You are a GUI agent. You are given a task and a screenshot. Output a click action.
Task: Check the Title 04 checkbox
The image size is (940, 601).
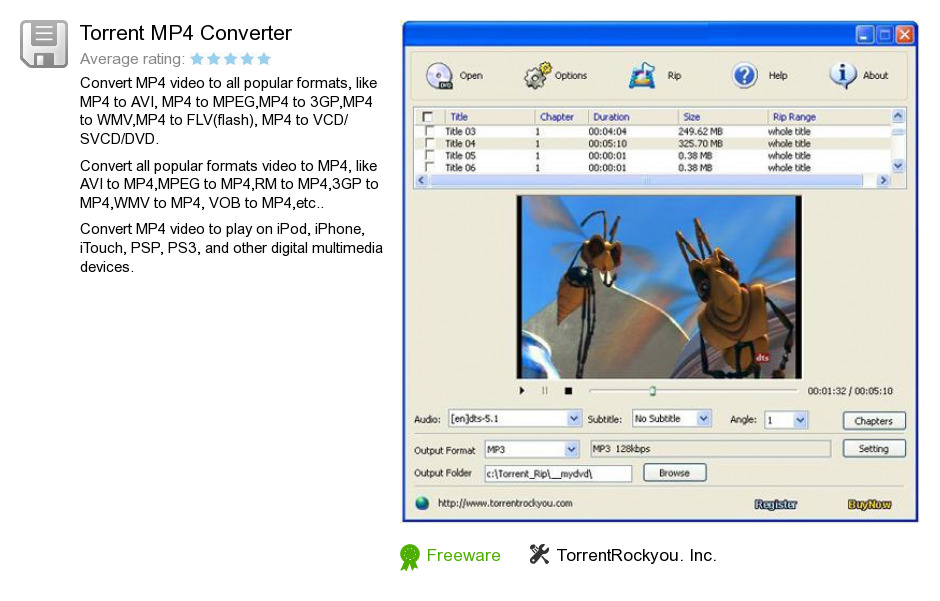coord(429,143)
